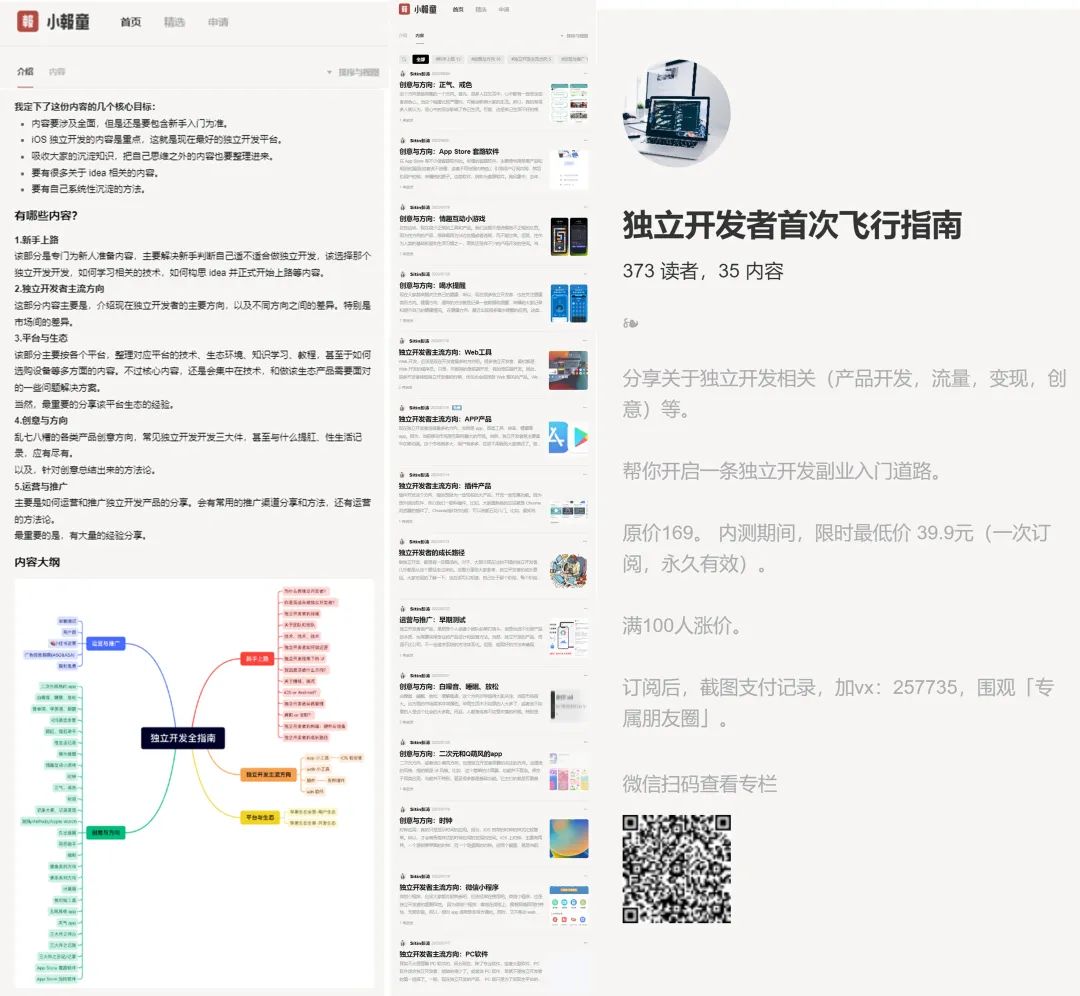Click author avatar above 成长路径 article
The image size is (1080, 996).
403,541
